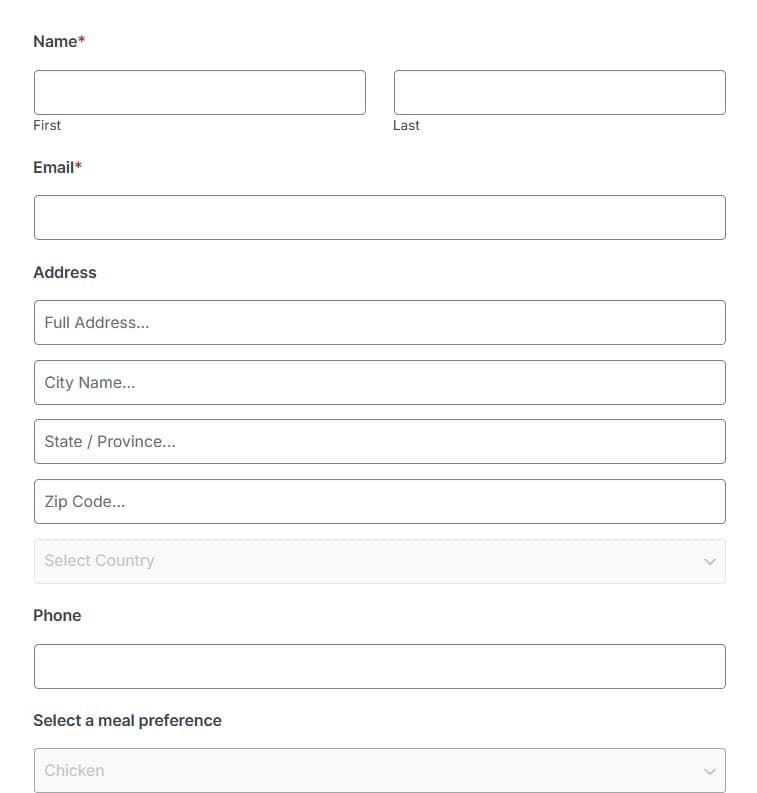This screenshot has height=793, width=757.
Task: Focus the First name input field
Action: point(200,93)
